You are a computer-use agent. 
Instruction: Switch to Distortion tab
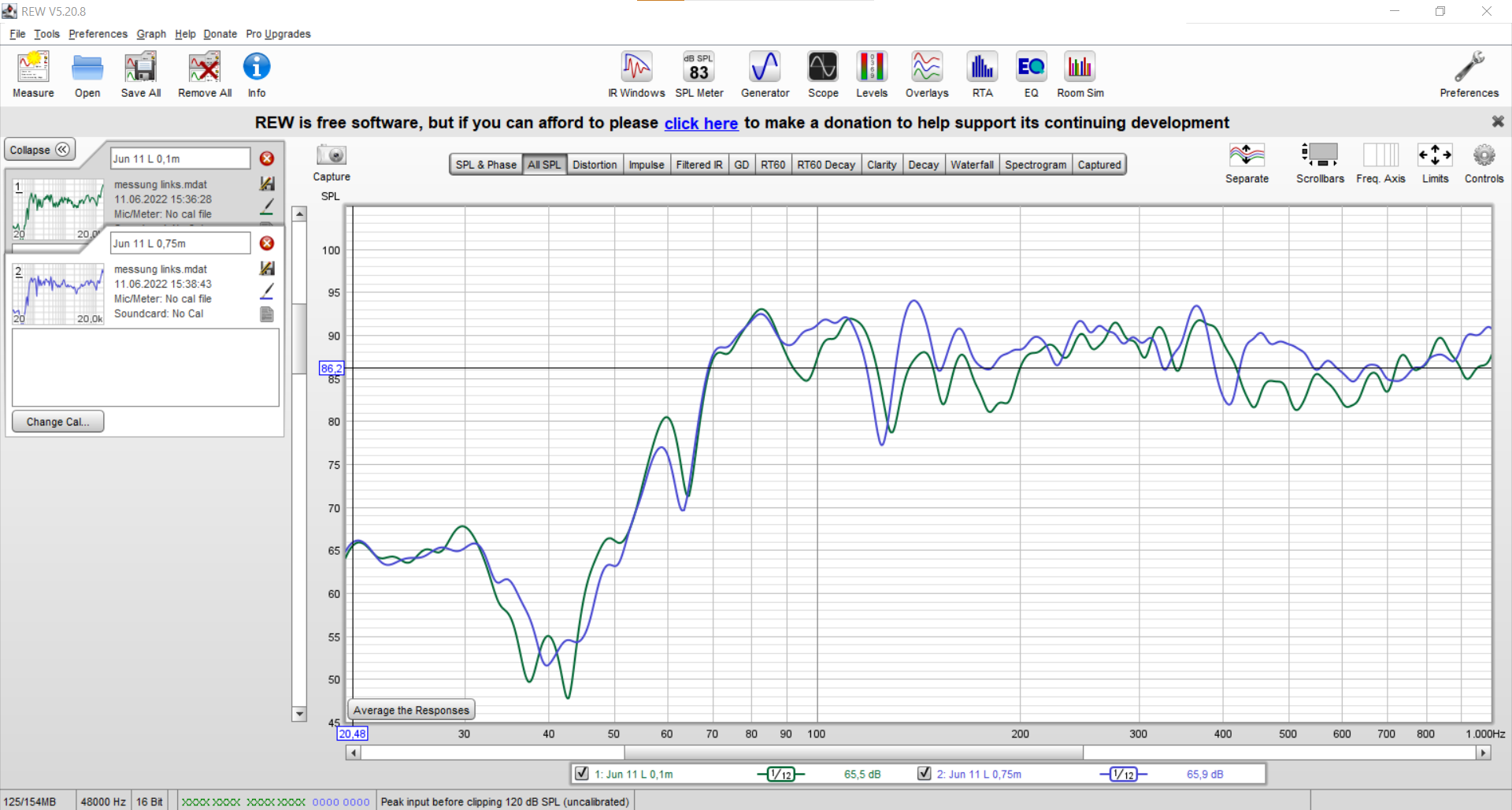[x=595, y=165]
